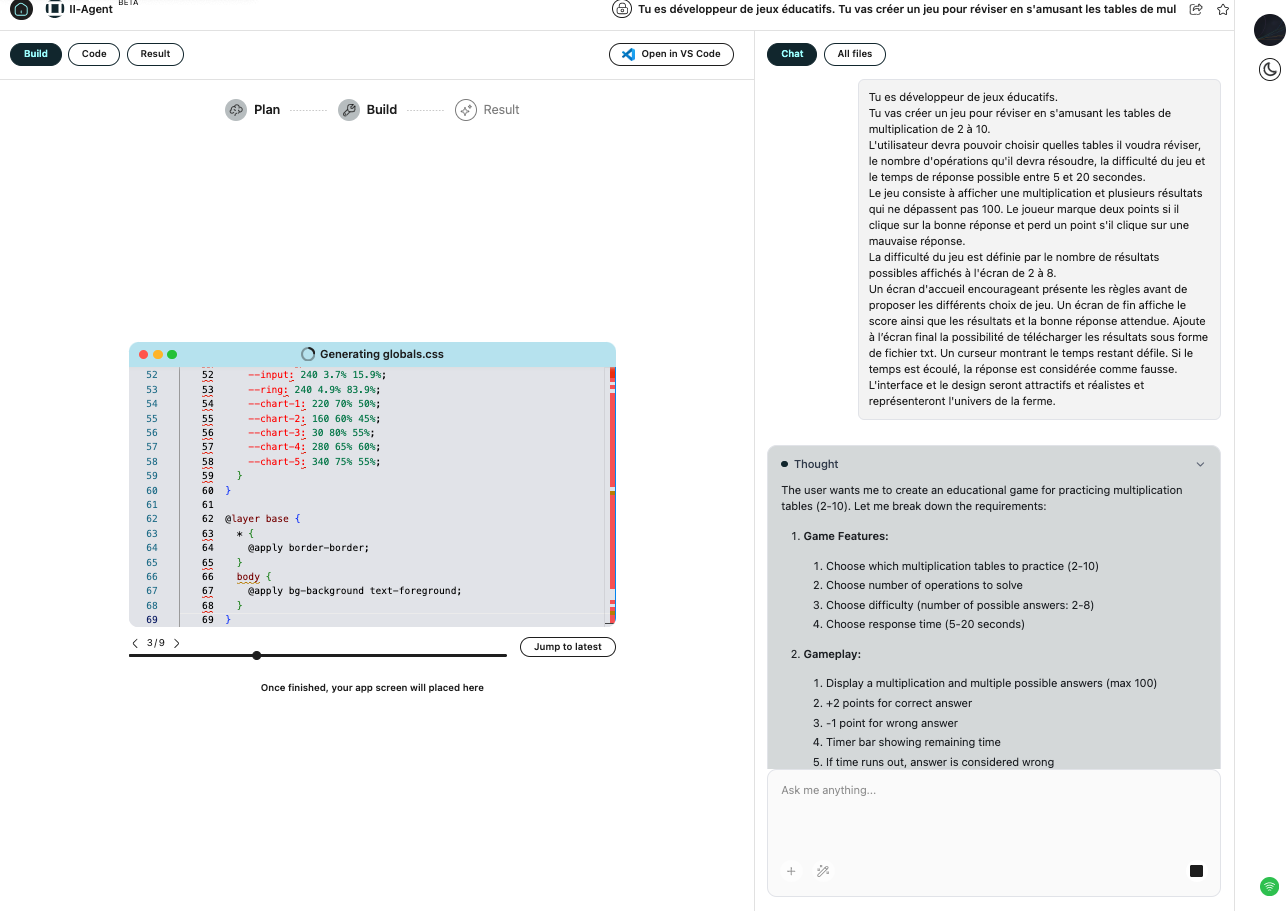This screenshot has height=911, width=1288.
Task: Go to previous step with left chevron
Action: [x=136, y=643]
